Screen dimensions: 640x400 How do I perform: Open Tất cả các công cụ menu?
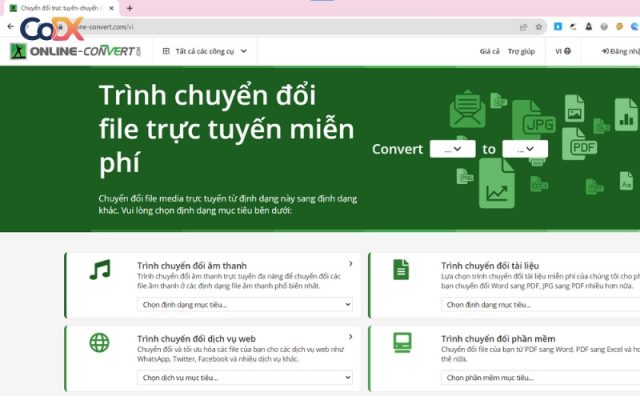point(205,51)
